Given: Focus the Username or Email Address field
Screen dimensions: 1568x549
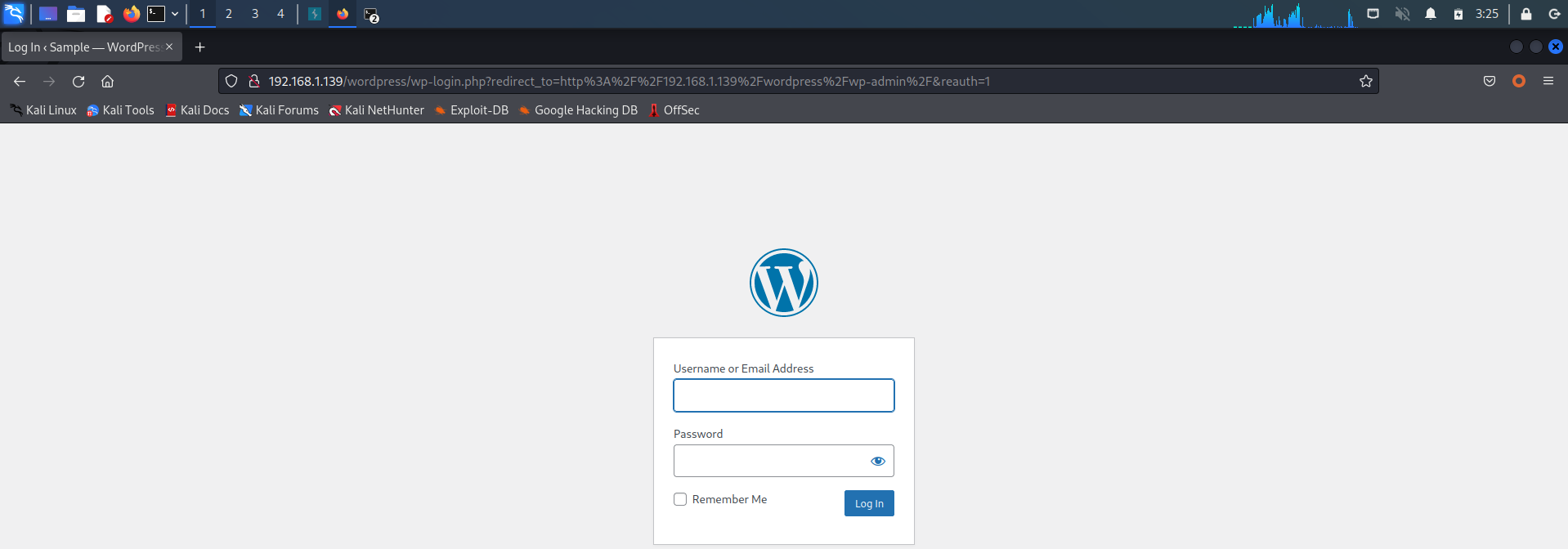Looking at the screenshot, I should coord(784,395).
